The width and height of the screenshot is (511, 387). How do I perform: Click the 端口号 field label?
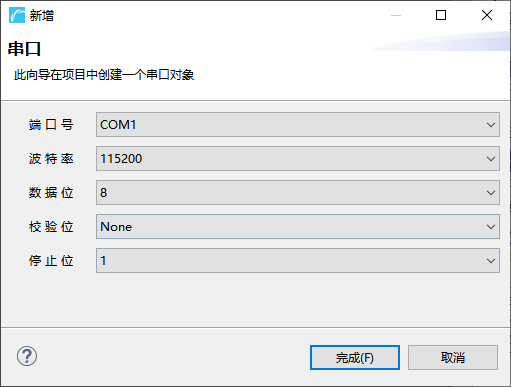tap(51, 125)
